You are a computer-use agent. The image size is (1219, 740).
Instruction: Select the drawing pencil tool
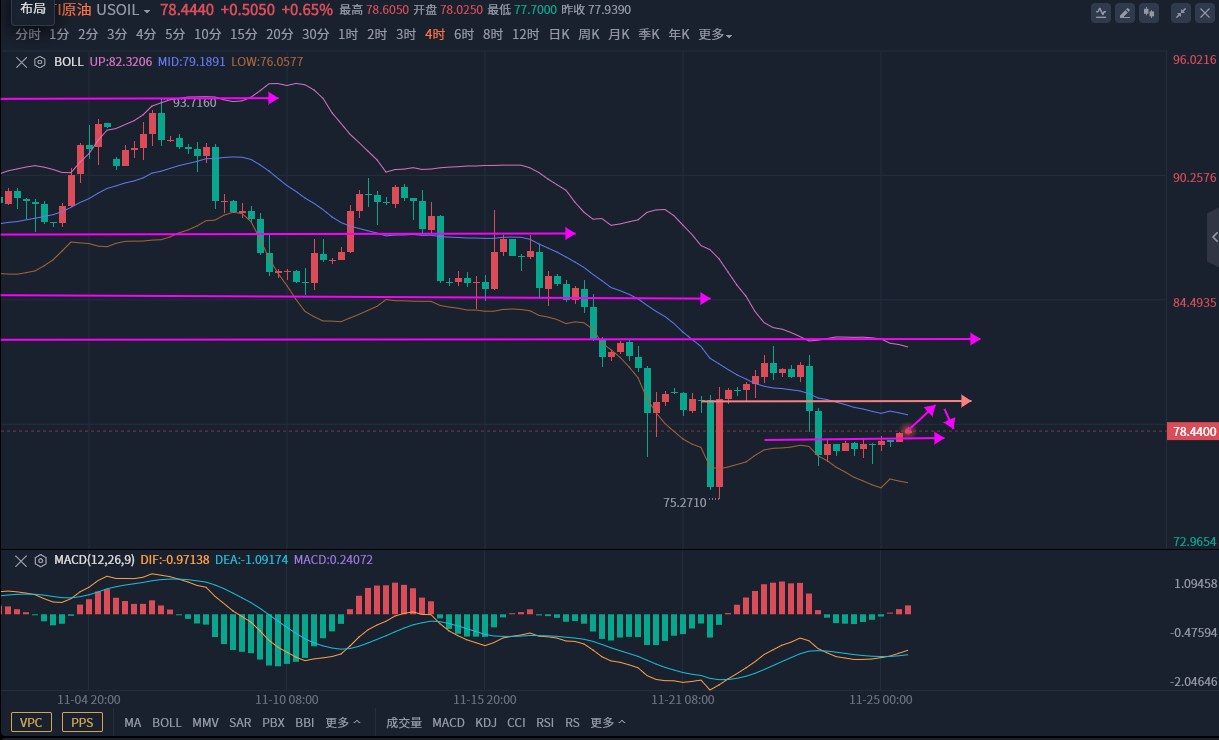[1125, 13]
